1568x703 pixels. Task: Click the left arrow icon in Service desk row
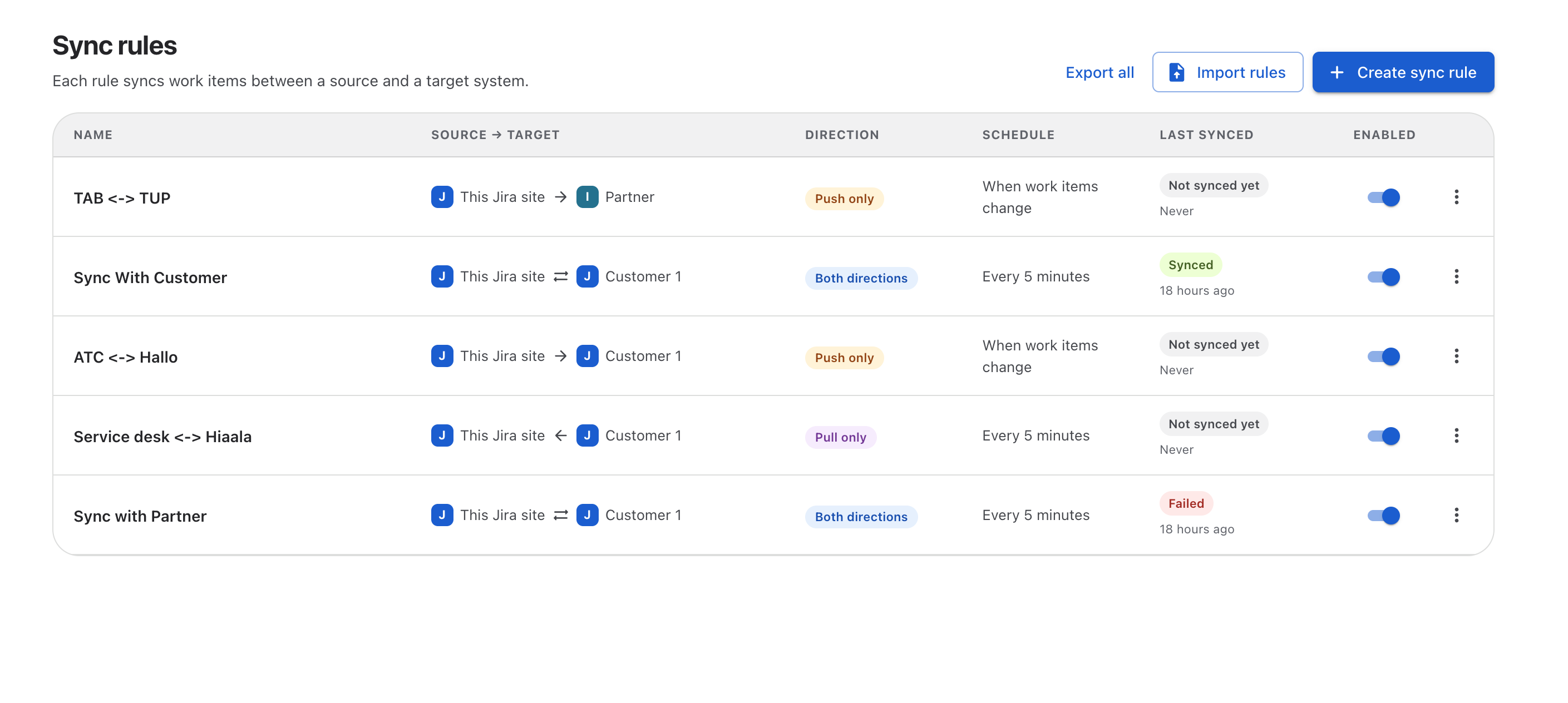(x=561, y=436)
